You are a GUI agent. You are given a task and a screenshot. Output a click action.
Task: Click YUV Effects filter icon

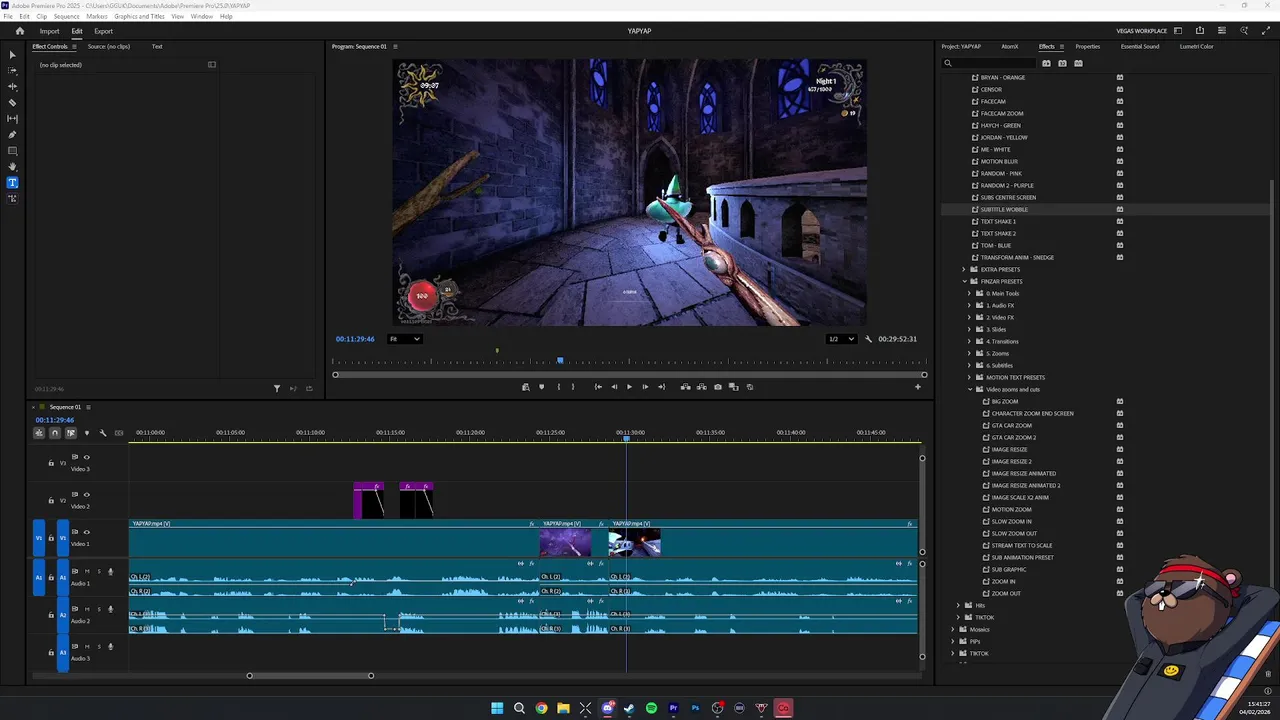pos(1078,63)
